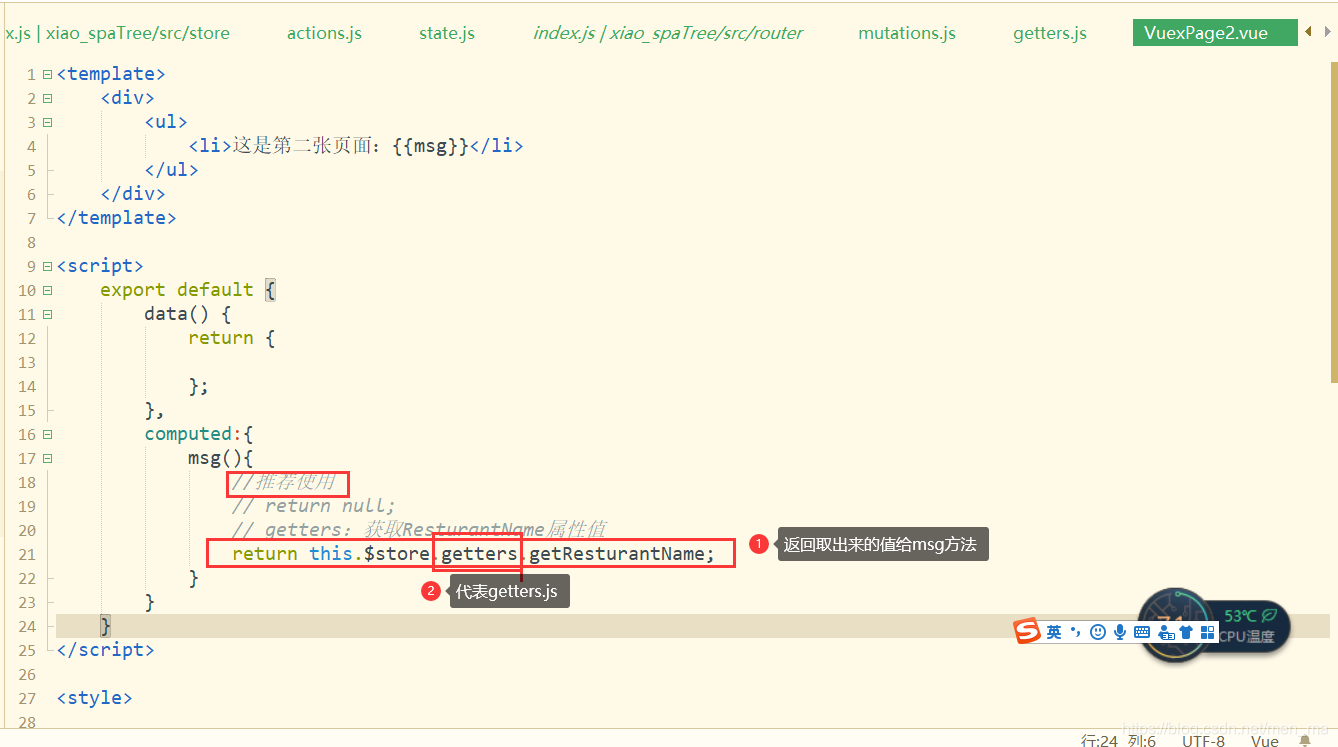Toggle the Sogou 英 language mode

pos(1054,632)
